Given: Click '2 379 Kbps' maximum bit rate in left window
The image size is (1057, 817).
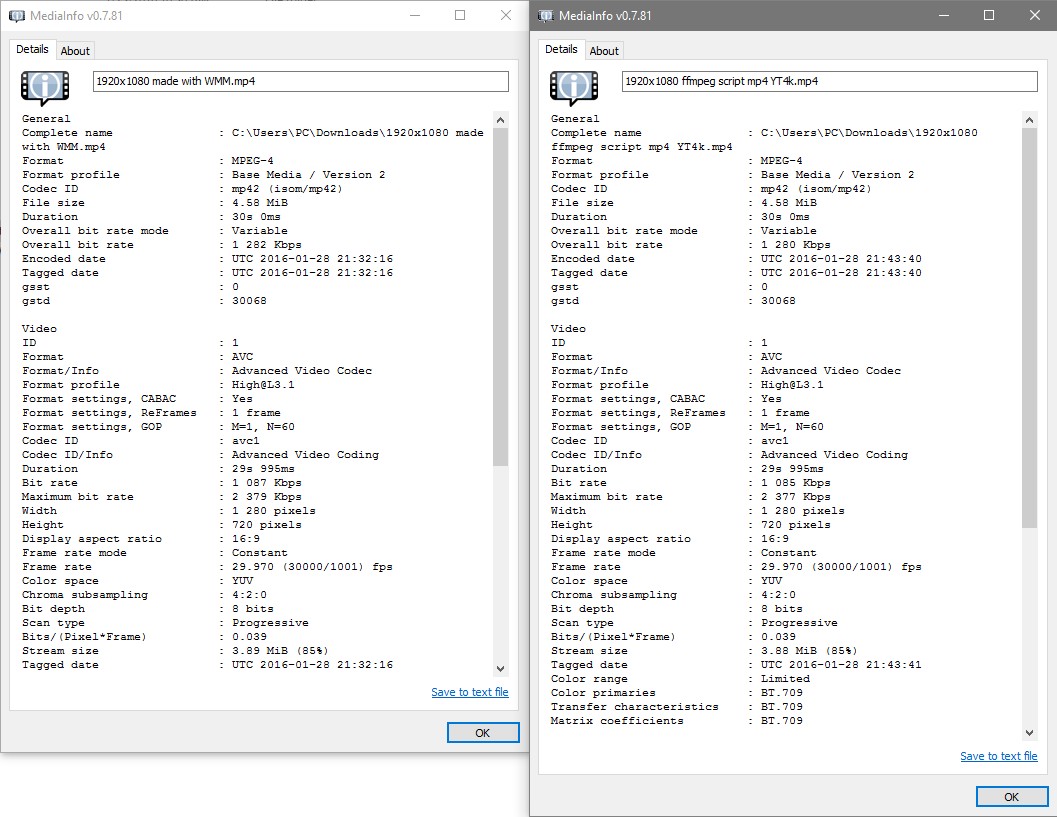Looking at the screenshot, I should click(266, 497).
